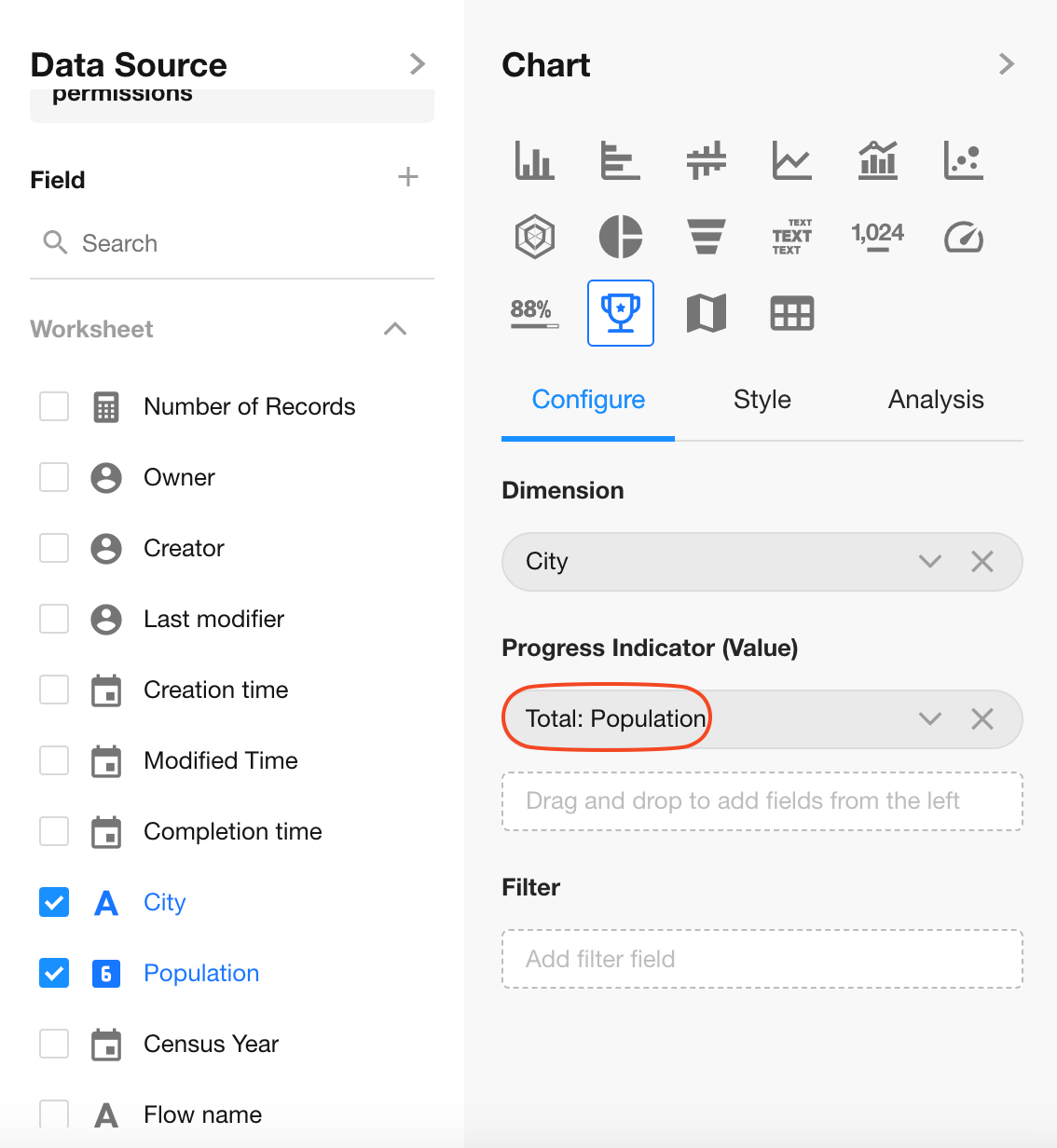Viewport: 1057px width, 1148px height.
Task: Click the field Search input box
Action: [x=233, y=243]
